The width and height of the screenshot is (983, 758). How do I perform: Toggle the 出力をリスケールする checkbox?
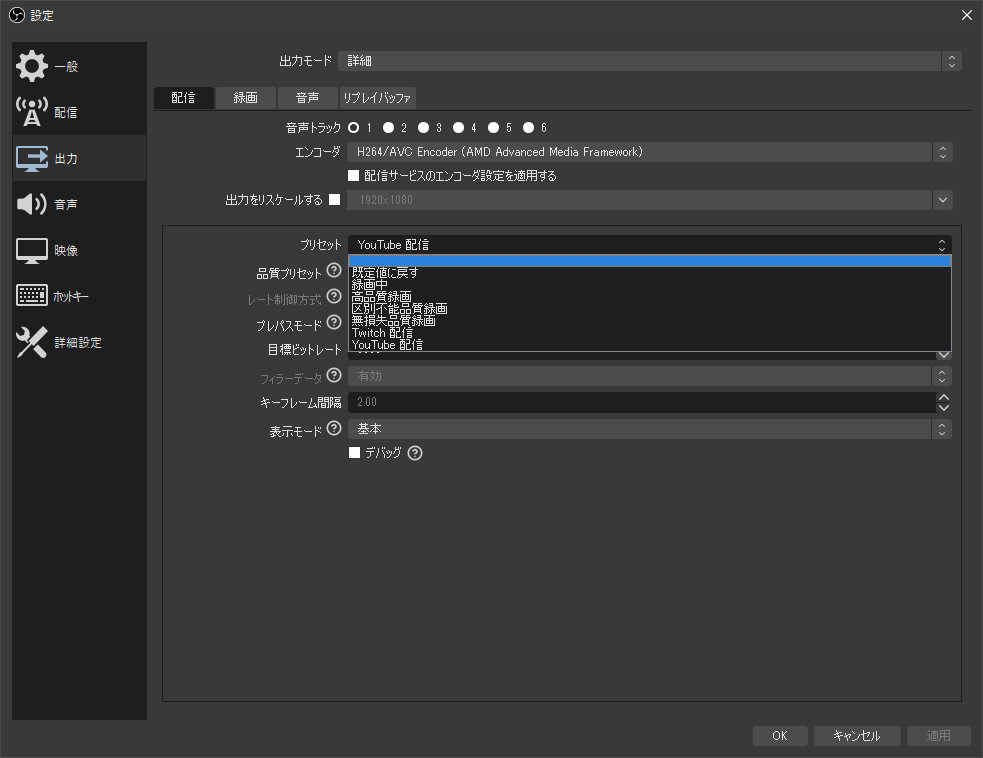(336, 199)
